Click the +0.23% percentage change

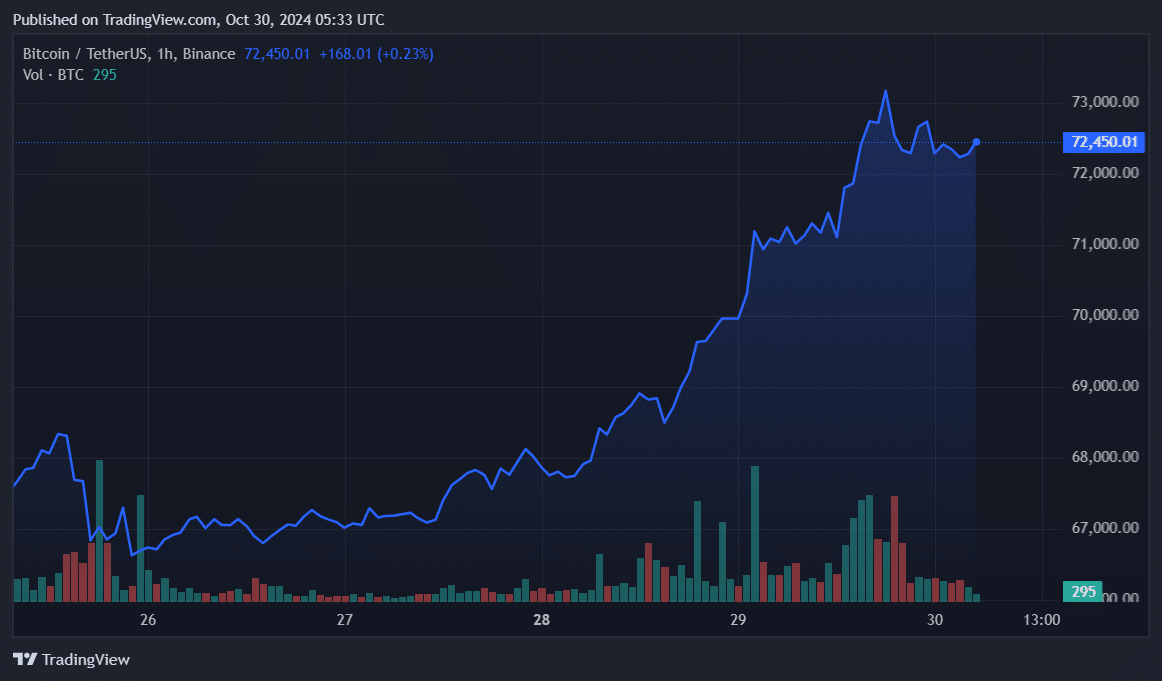(x=404, y=53)
